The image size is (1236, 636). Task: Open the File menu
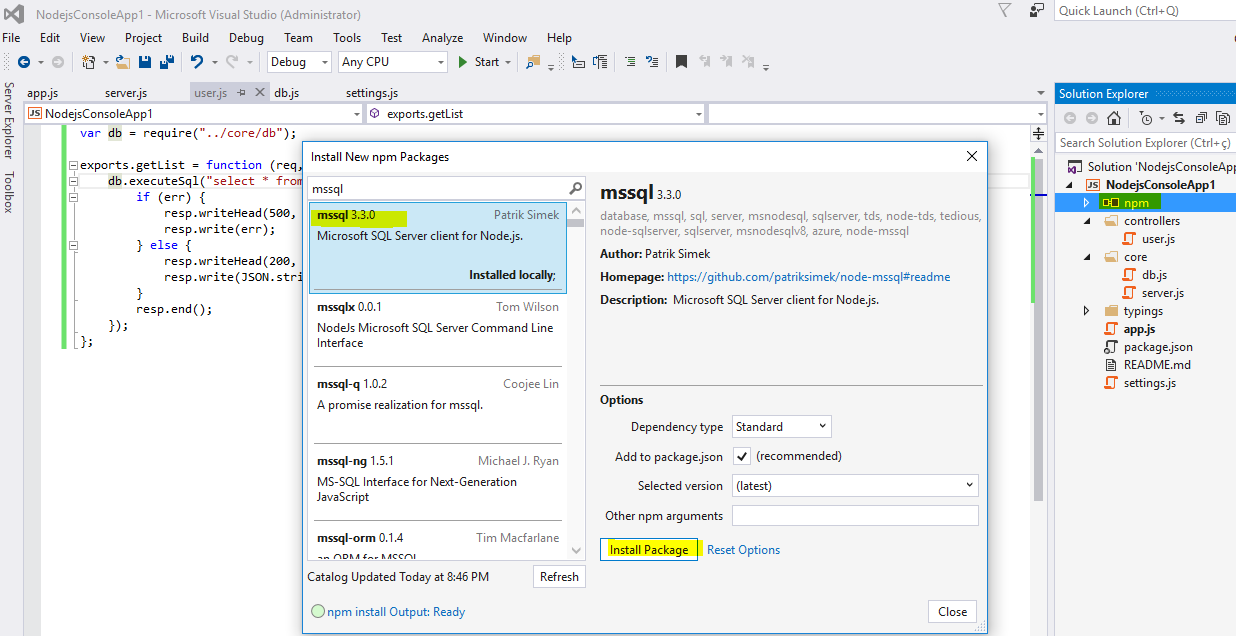click(12, 38)
